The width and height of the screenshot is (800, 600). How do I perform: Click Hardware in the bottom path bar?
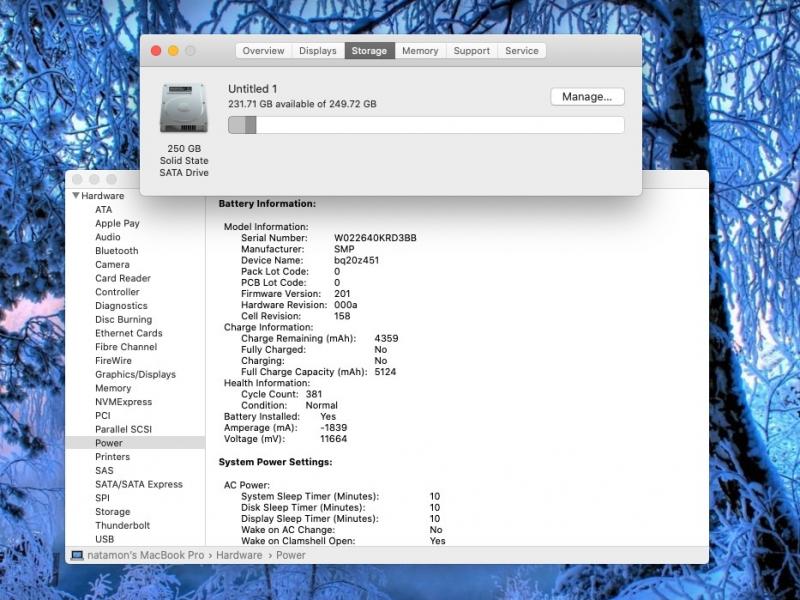(239, 555)
